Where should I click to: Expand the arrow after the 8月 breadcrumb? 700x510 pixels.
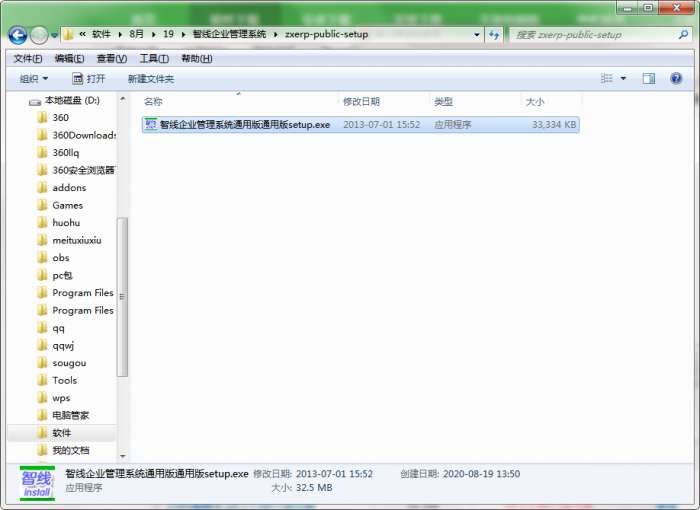tap(154, 34)
